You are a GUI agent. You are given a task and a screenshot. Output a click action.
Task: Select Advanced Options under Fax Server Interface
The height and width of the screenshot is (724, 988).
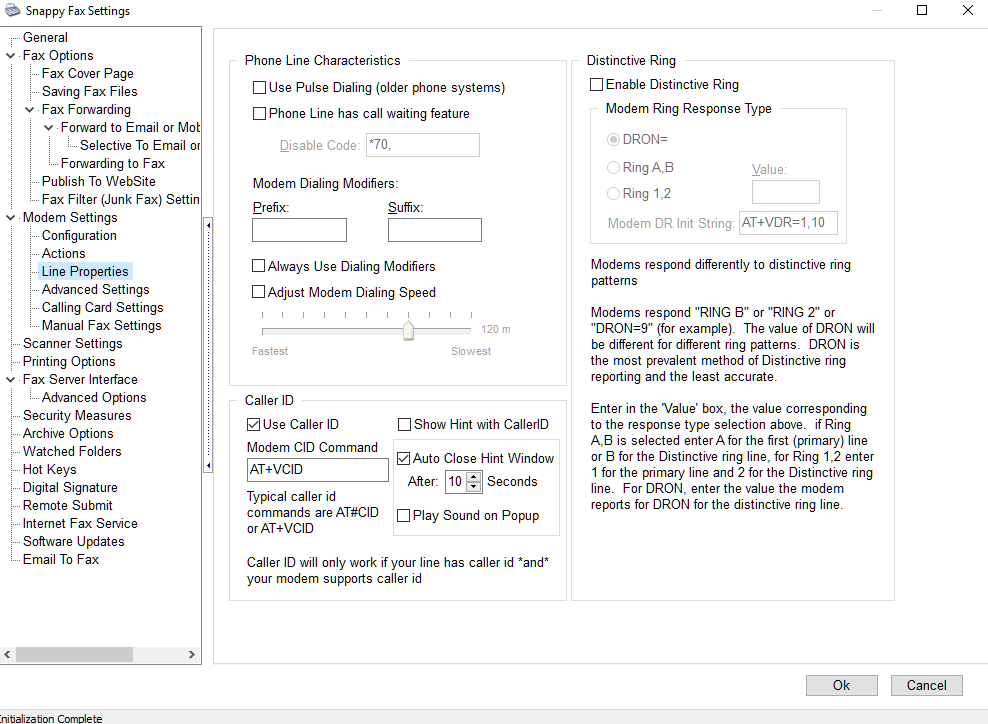pos(94,398)
